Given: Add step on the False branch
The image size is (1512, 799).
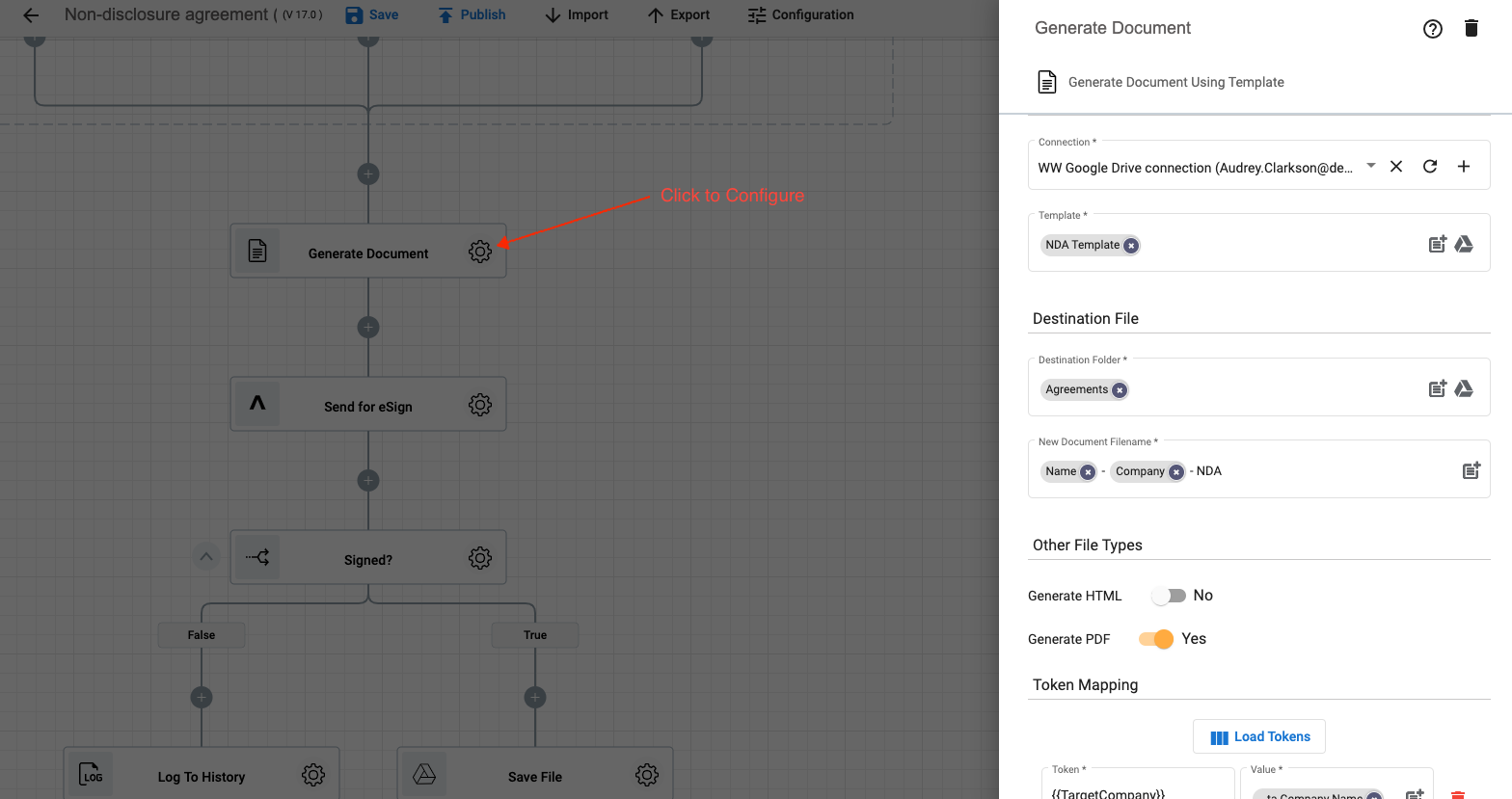Looking at the screenshot, I should point(202,697).
